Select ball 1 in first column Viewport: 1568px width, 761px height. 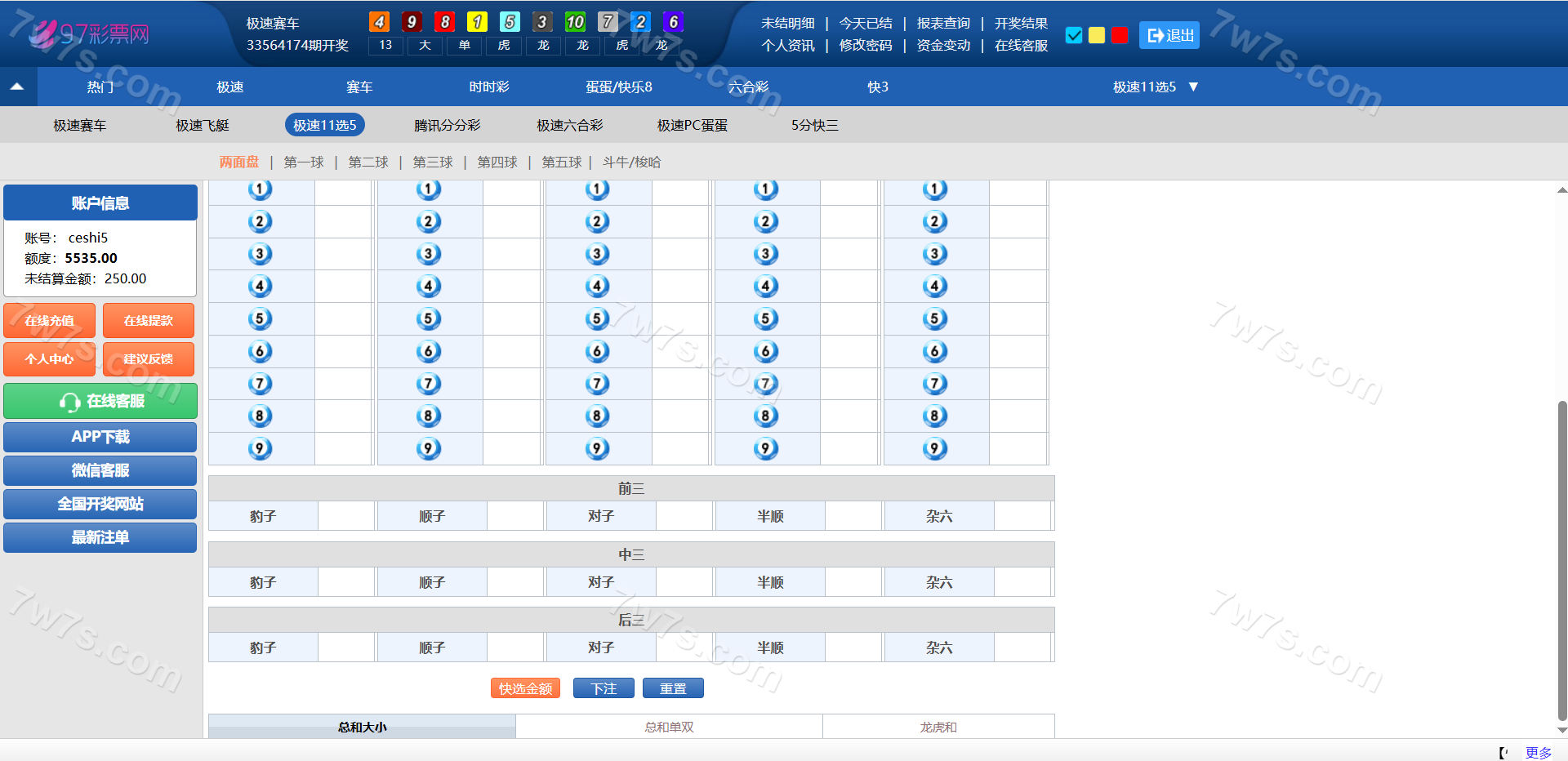[x=260, y=190]
